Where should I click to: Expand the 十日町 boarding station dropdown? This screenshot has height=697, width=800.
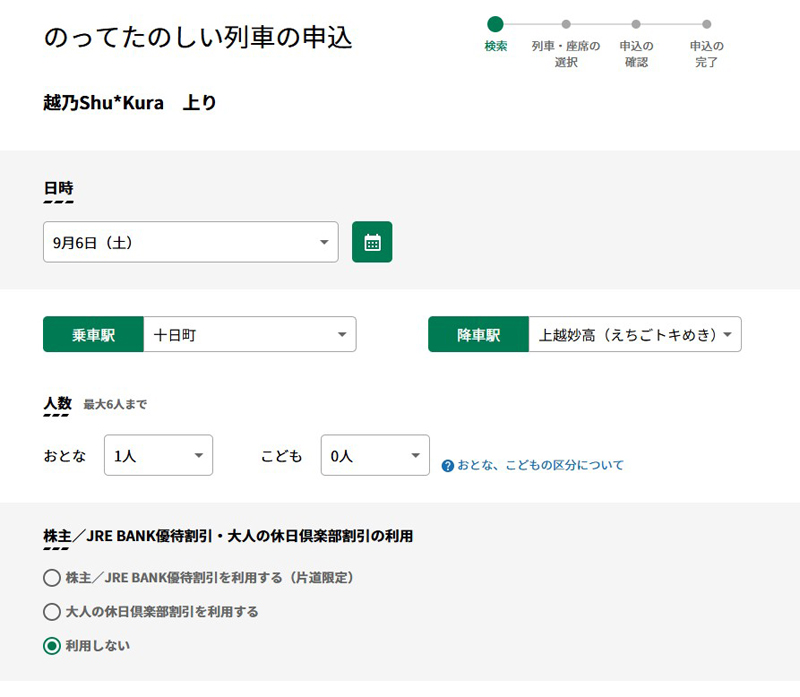[x=249, y=335]
